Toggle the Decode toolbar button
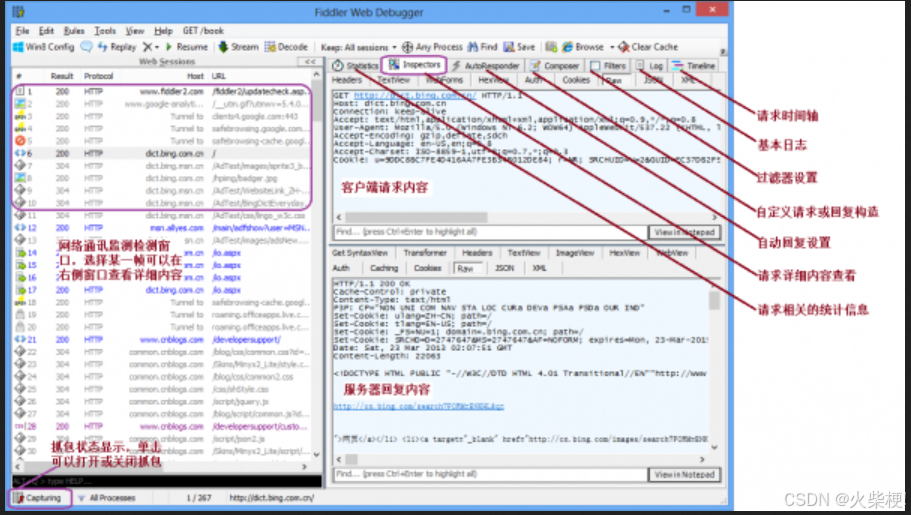 coord(286,47)
